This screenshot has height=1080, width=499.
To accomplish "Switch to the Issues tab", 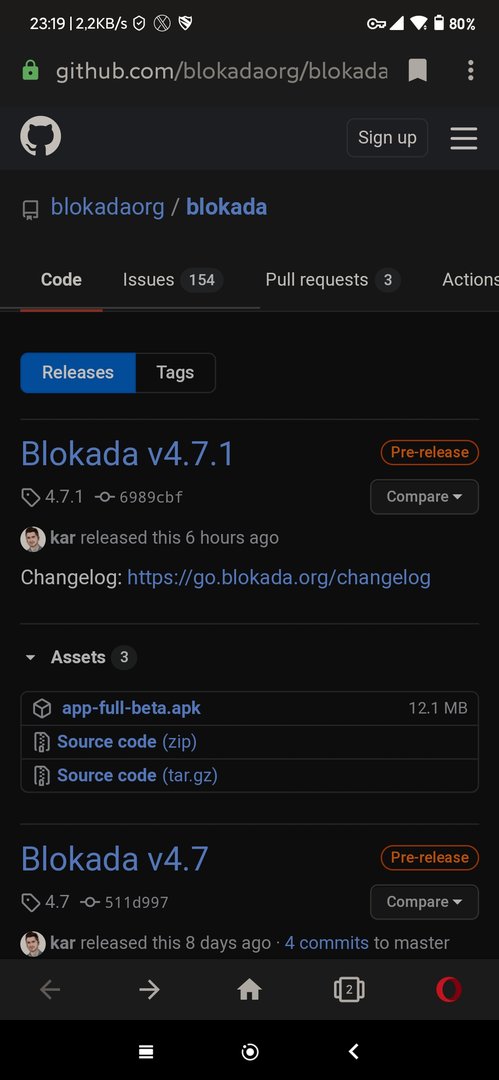I will click(172, 280).
